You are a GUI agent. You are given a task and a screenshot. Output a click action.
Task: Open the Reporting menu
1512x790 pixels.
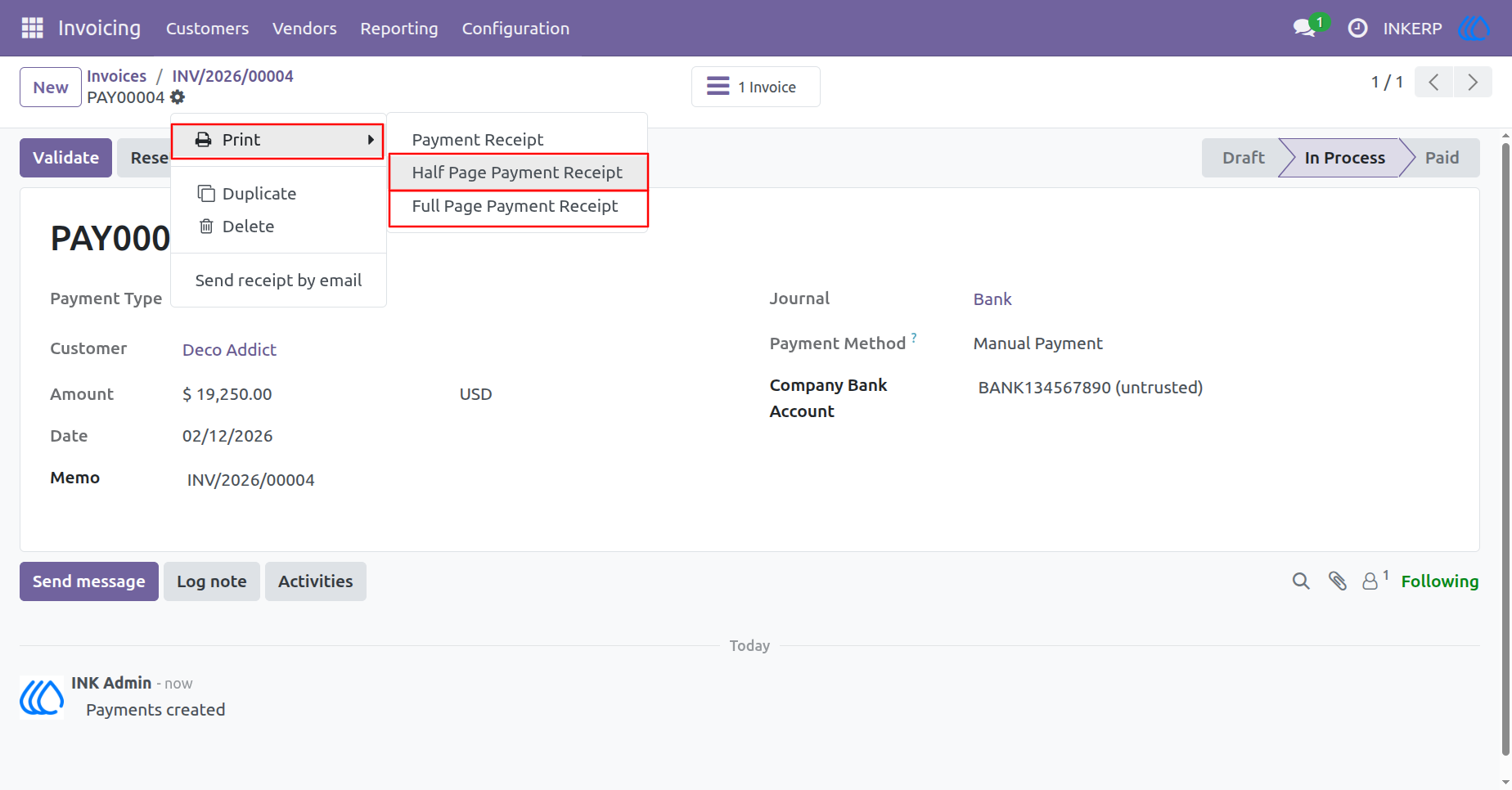399,29
